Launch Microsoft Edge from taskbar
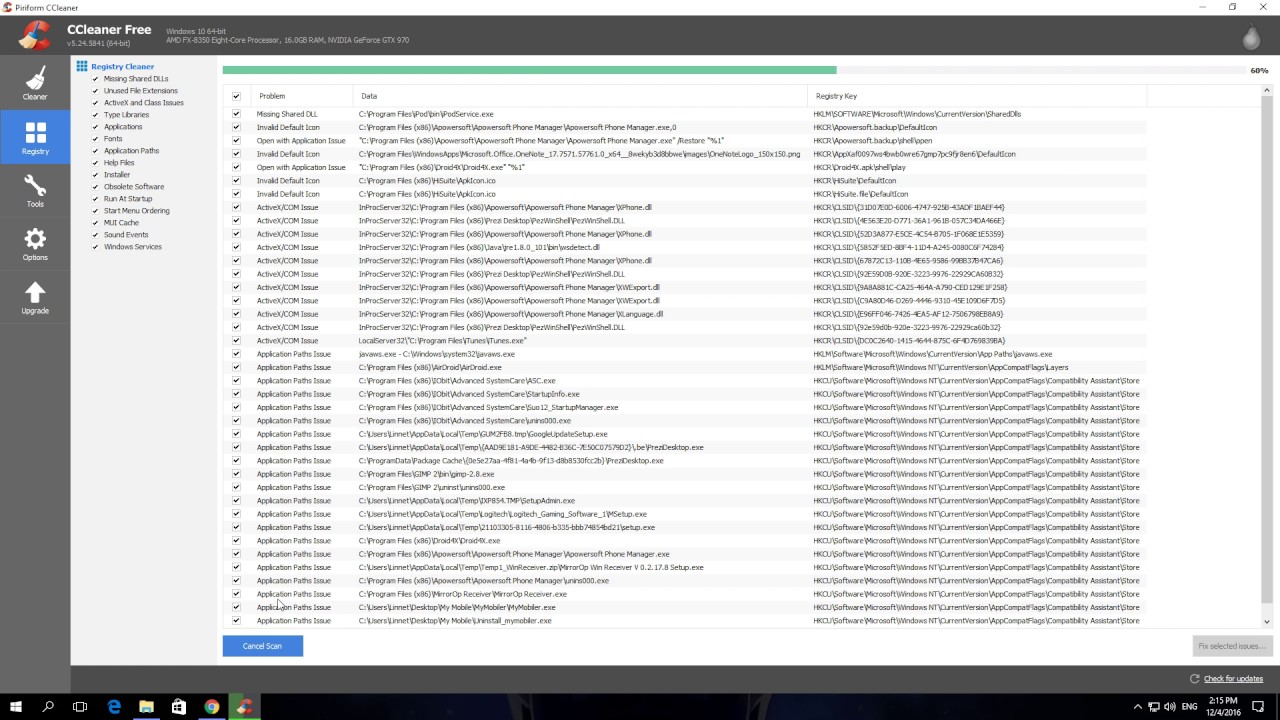Image resolution: width=1280 pixels, height=720 pixels. (113, 707)
